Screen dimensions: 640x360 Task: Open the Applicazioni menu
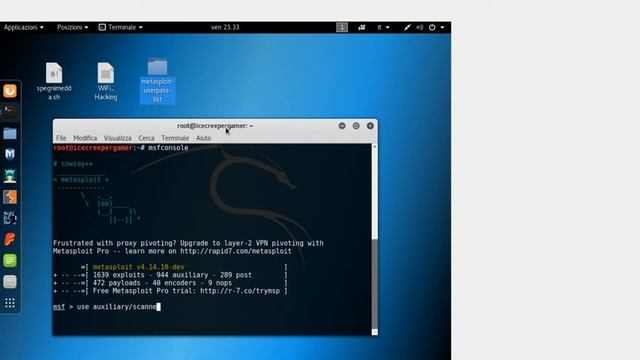point(24,27)
